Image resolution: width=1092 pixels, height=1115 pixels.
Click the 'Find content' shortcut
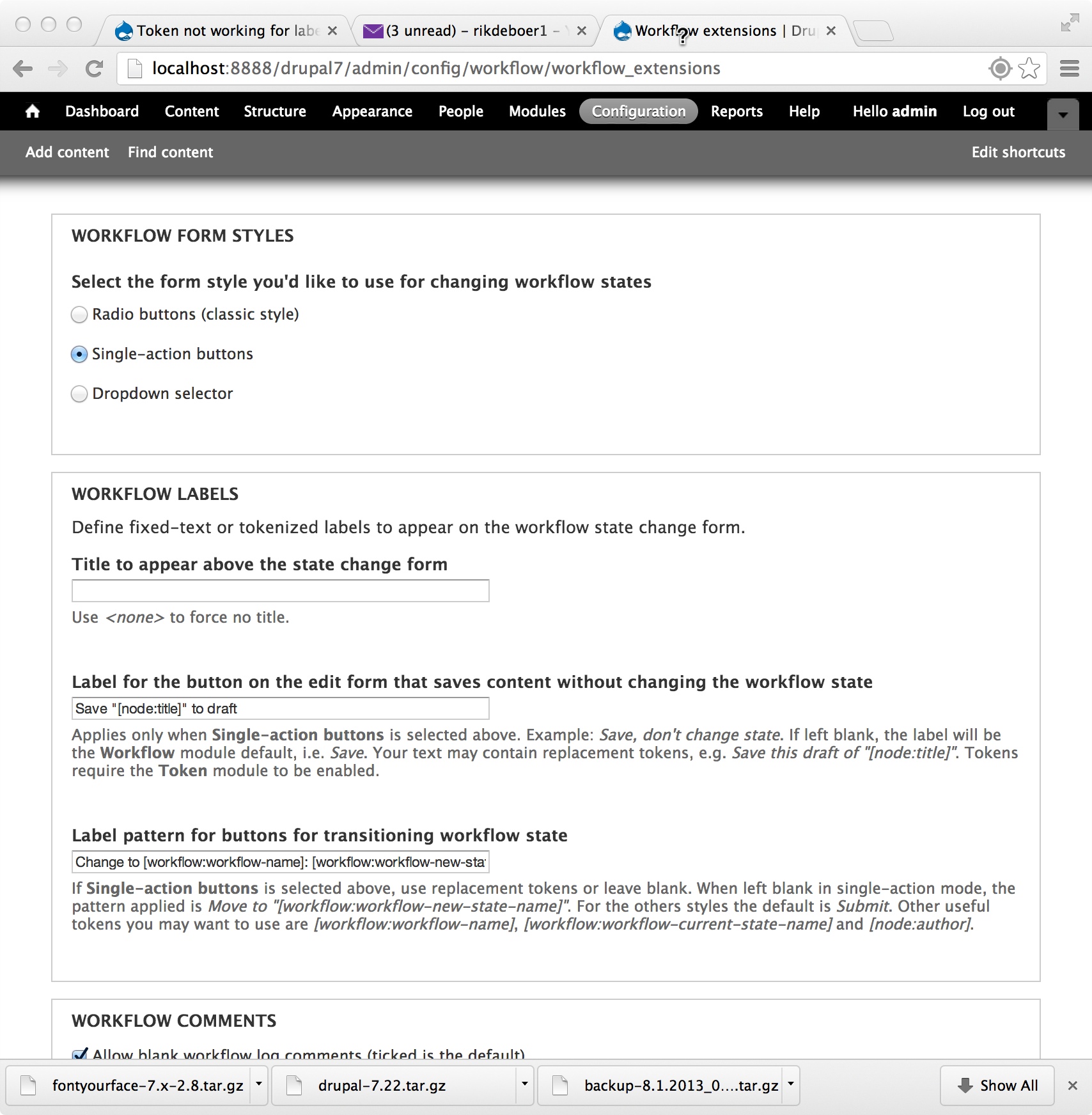pyautogui.click(x=170, y=152)
